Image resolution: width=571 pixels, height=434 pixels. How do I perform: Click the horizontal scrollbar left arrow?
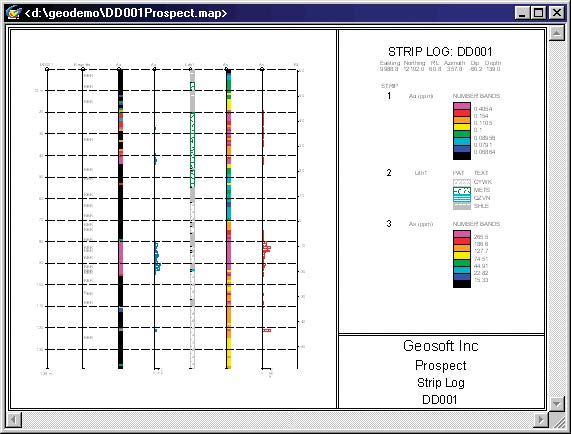tap(14, 420)
